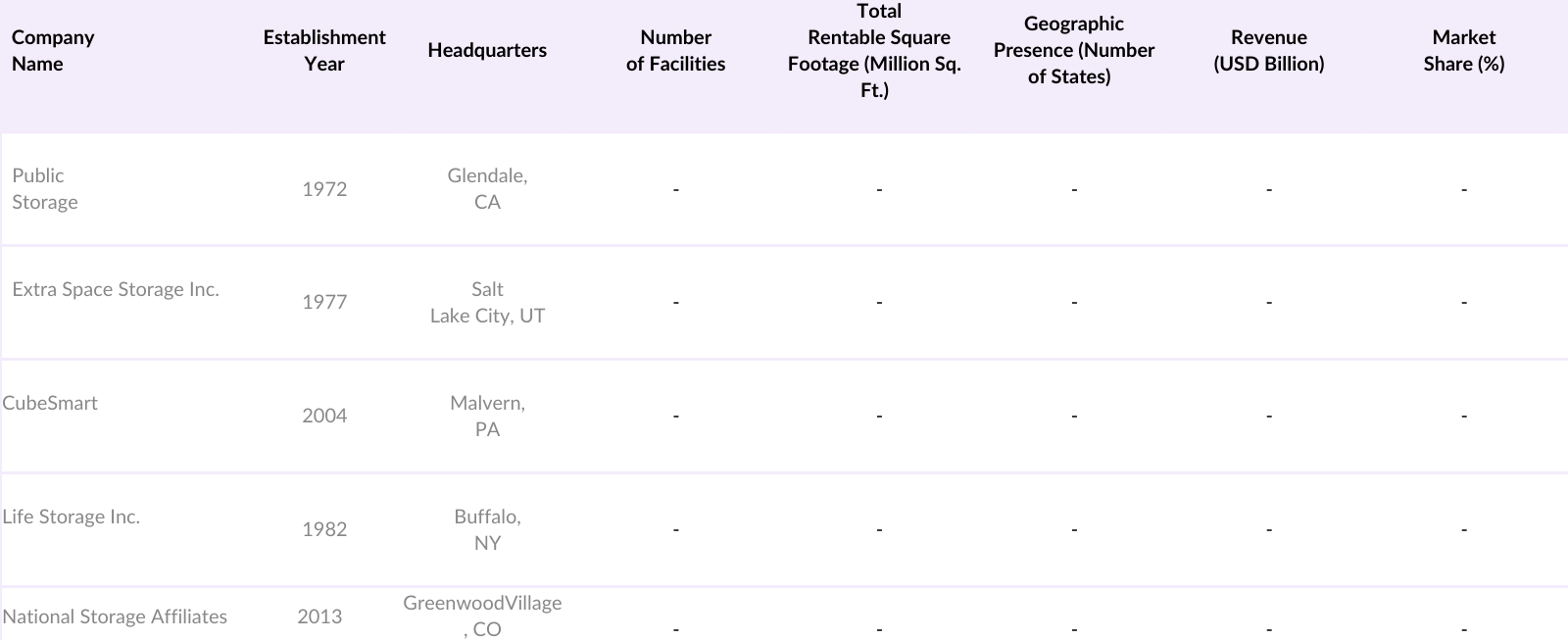
Task: Select the Life Storage Inc. name
Action: click(72, 517)
